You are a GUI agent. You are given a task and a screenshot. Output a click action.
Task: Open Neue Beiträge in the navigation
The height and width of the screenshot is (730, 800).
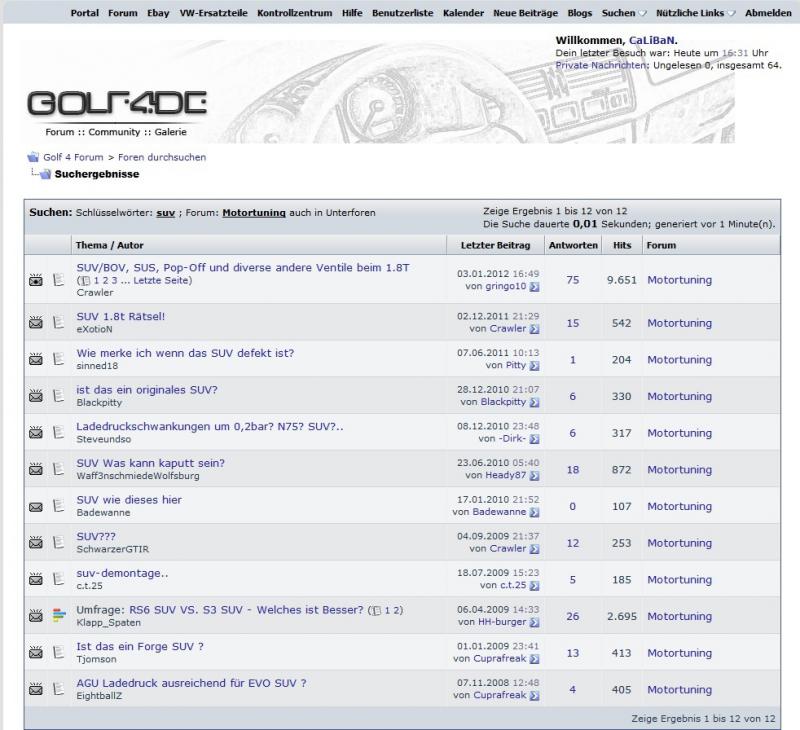tap(526, 13)
